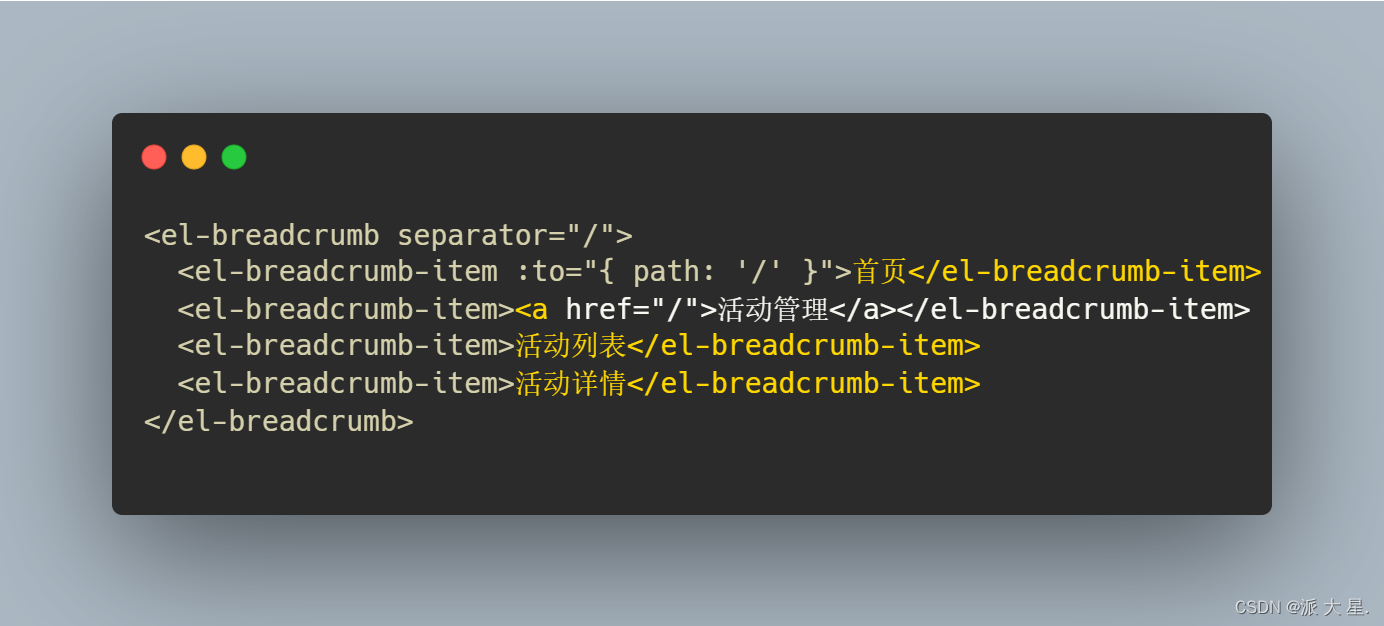
Task: Click the yellow closing tag after 活动列表
Action: 803,346
